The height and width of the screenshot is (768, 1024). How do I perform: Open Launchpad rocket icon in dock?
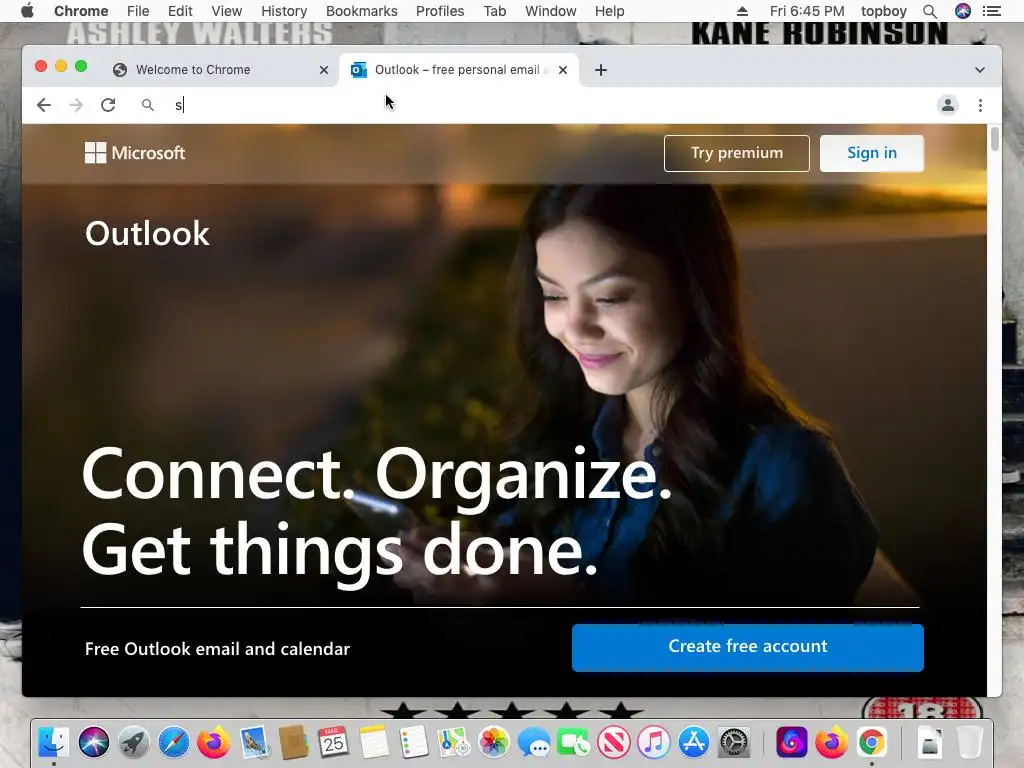click(134, 743)
